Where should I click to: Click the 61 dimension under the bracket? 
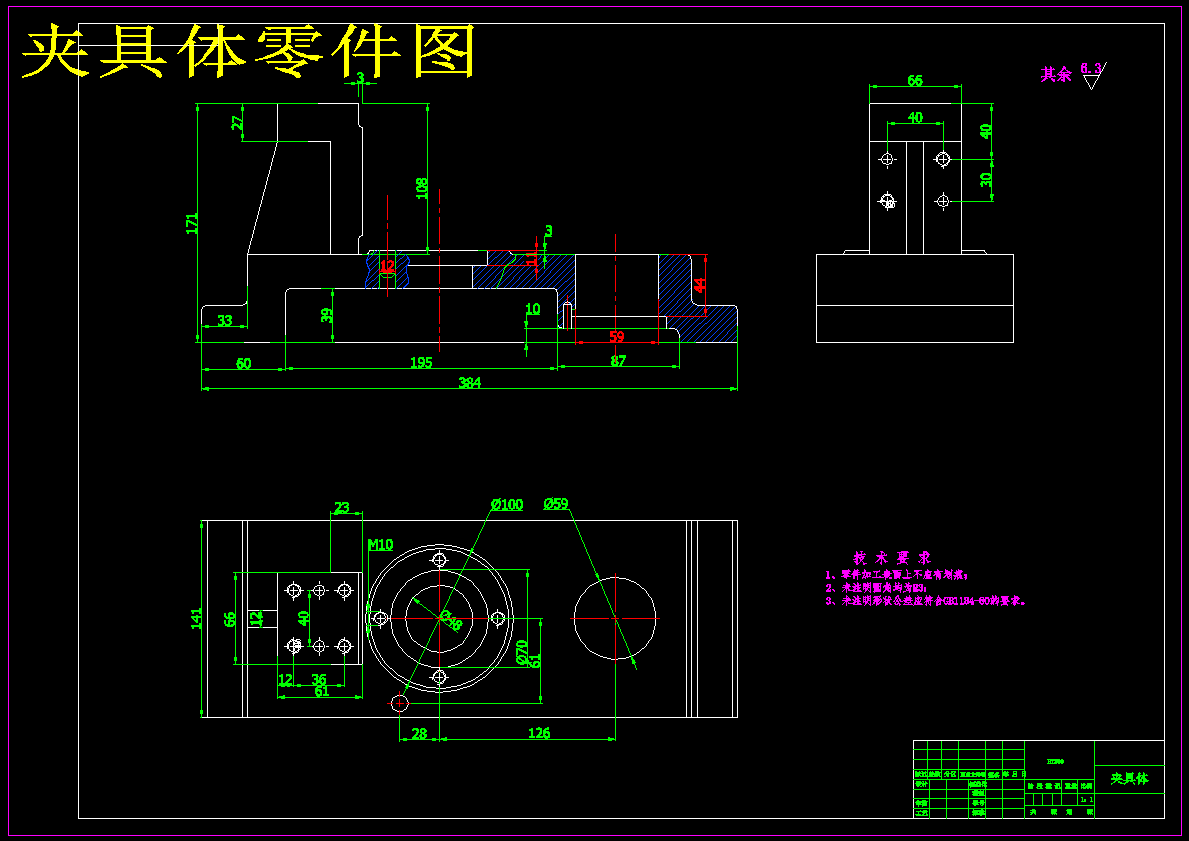322,691
